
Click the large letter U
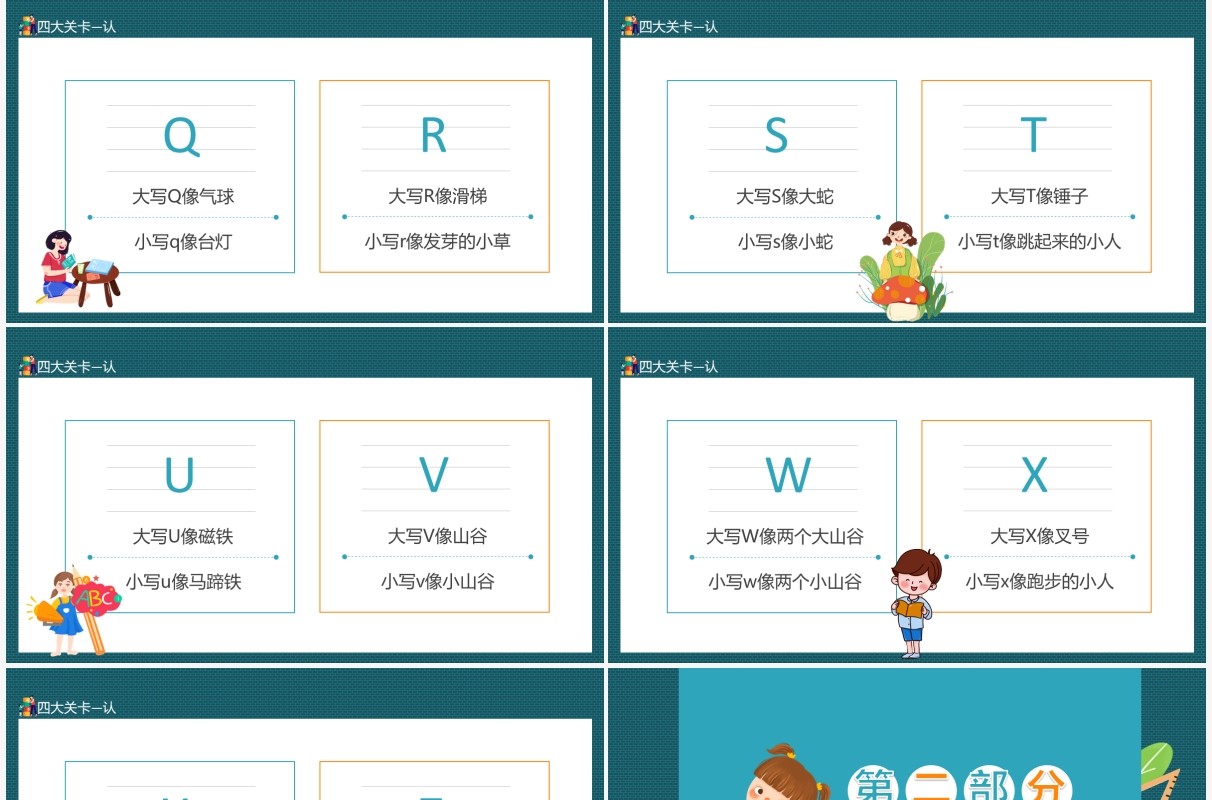(179, 475)
